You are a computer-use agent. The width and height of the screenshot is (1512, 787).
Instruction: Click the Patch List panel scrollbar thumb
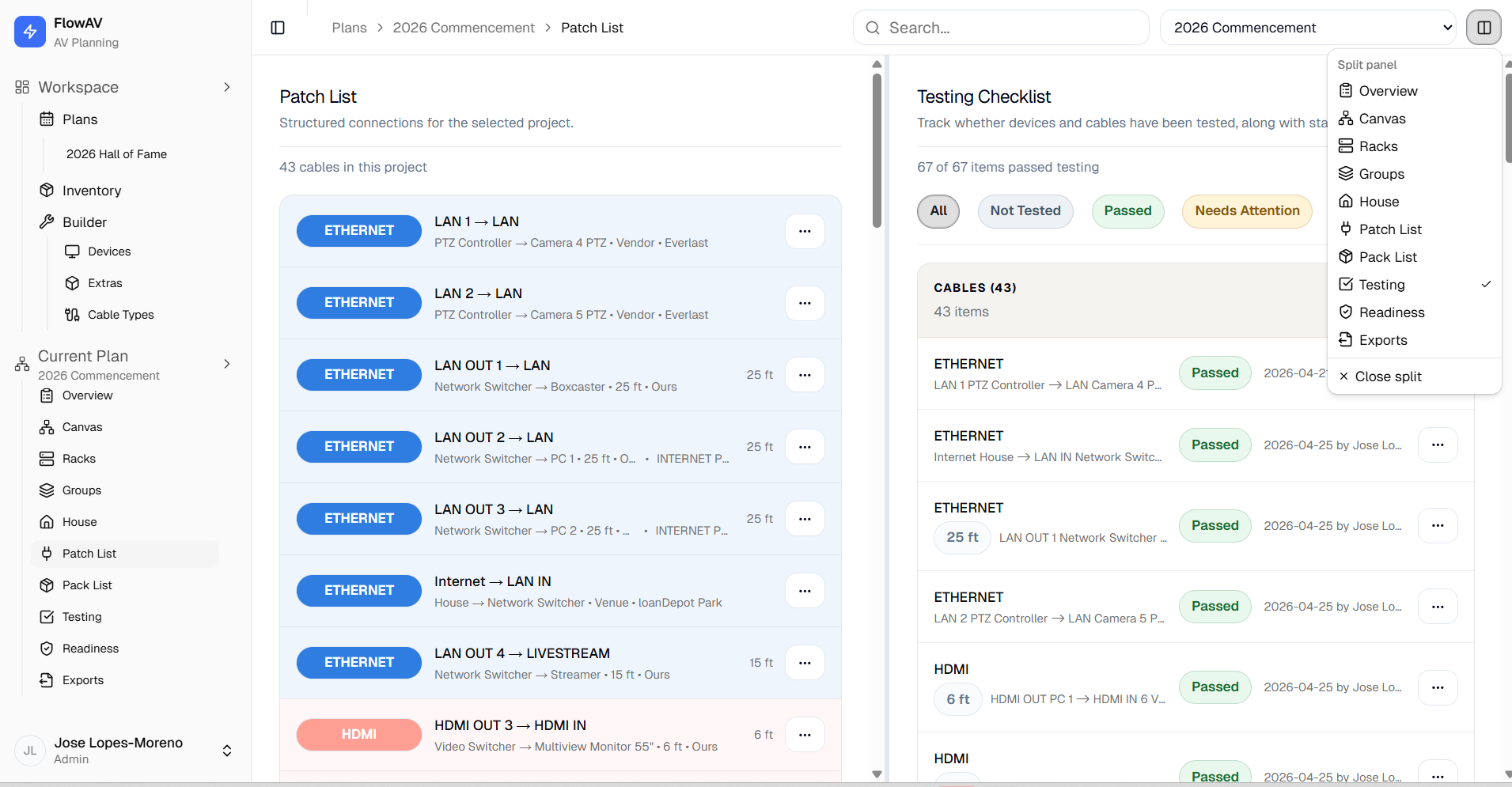[x=877, y=150]
